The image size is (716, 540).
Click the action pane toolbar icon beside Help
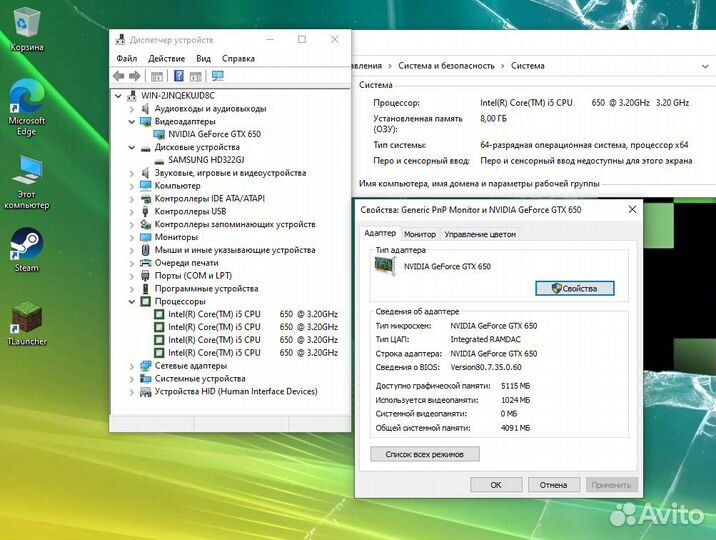pyautogui.click(x=195, y=76)
